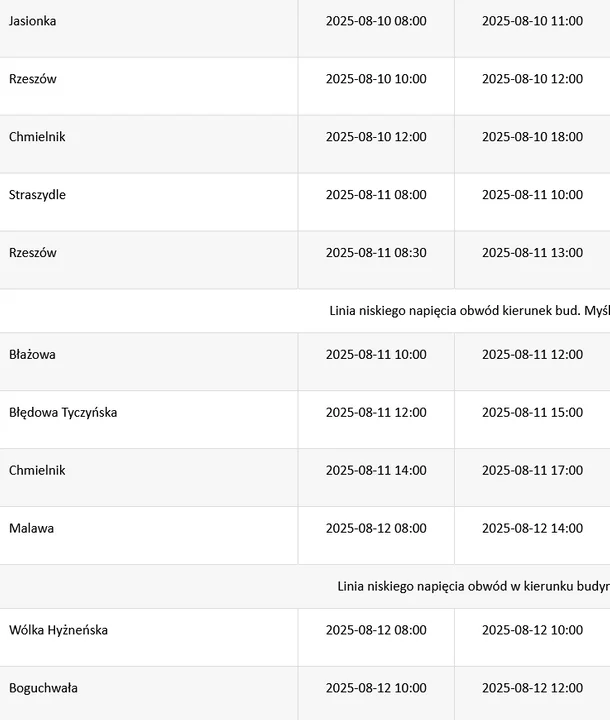Click the end time 2025-08-10 18:00
This screenshot has height=720, width=610.
[x=532, y=137]
